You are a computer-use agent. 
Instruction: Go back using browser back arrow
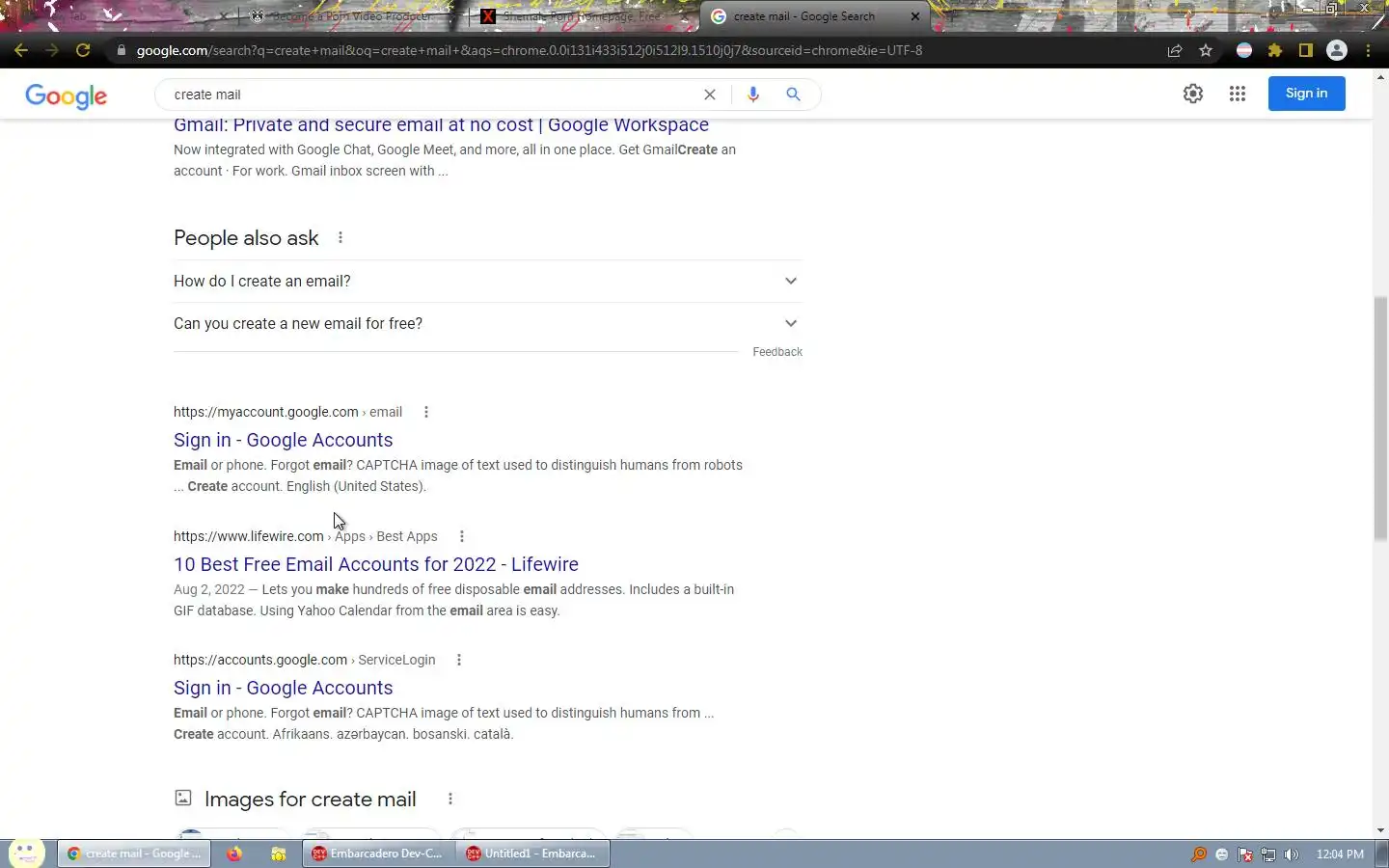point(21,50)
